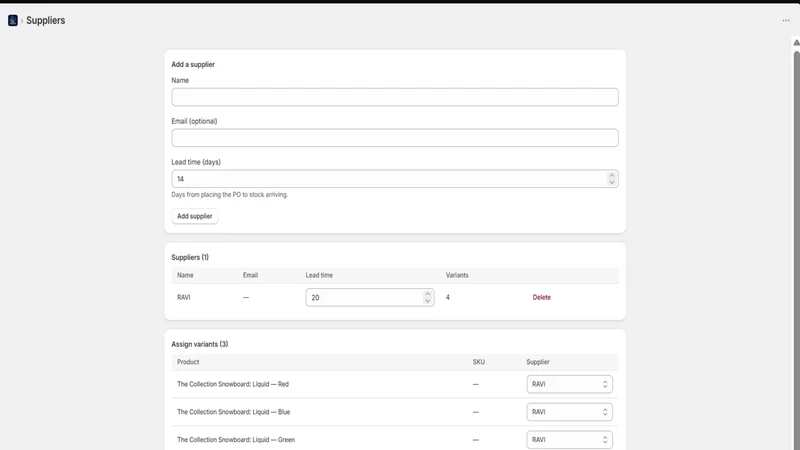
Task: Open supplier dropdown for Liquid — Blue variant
Action: pos(569,412)
